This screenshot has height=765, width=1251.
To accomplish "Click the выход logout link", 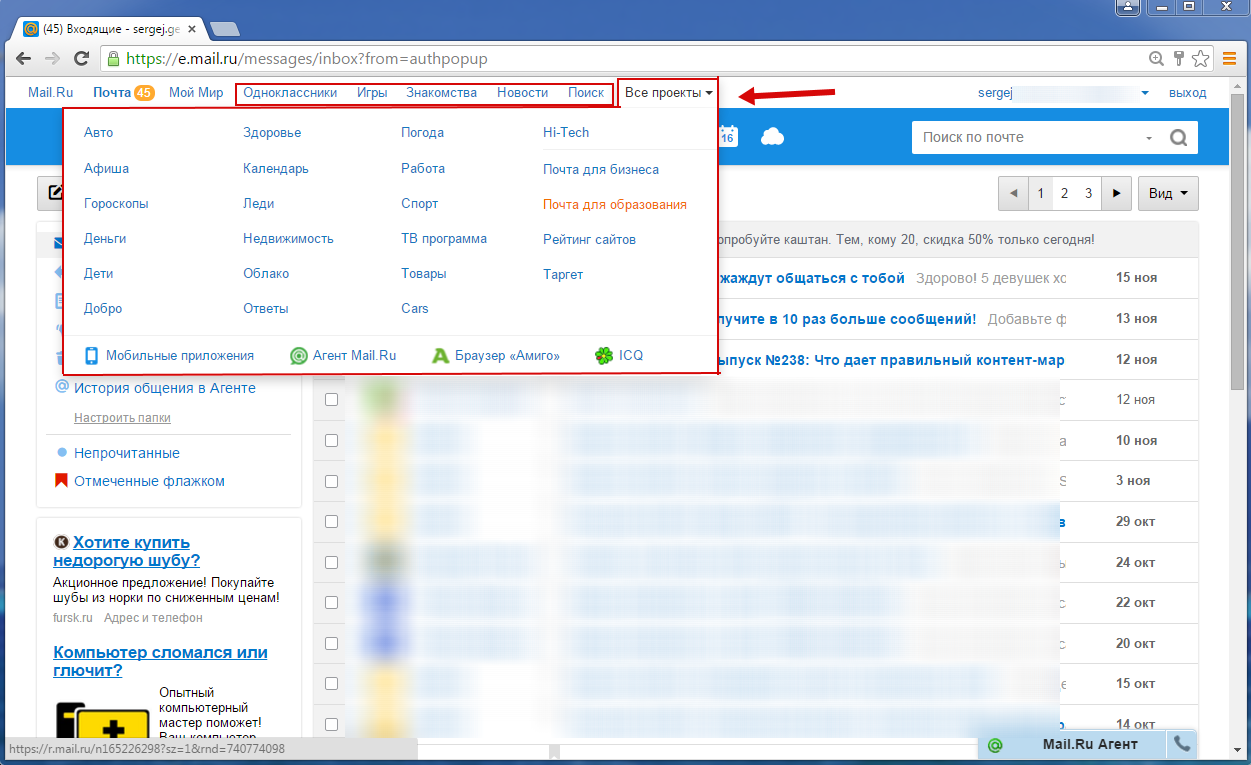I will tap(1187, 93).
